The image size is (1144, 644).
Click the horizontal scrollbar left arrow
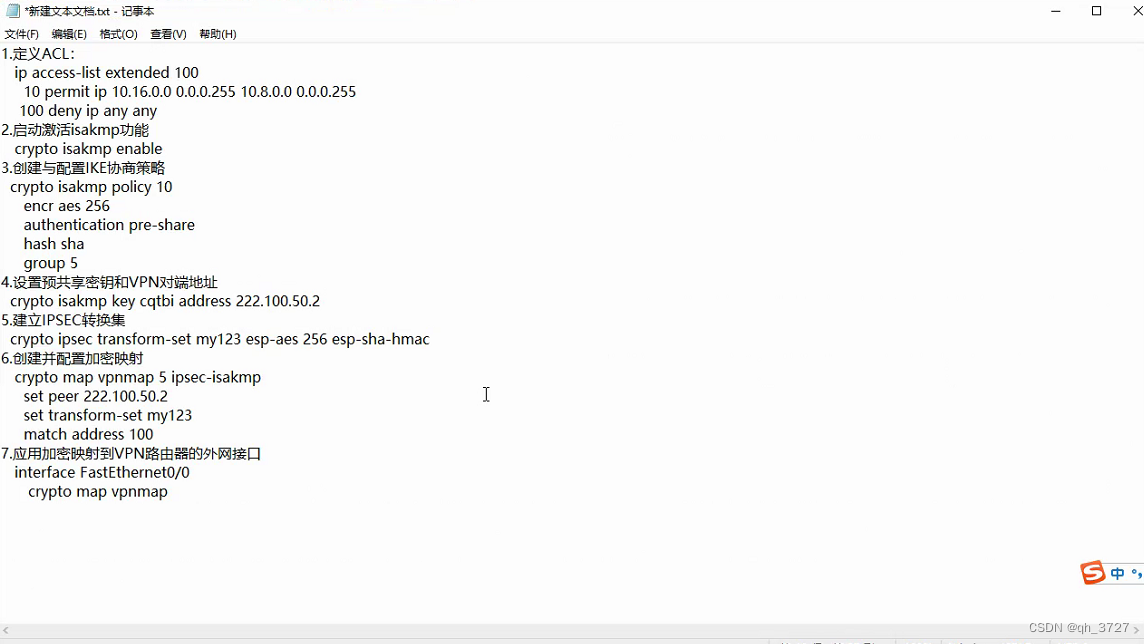[6, 630]
